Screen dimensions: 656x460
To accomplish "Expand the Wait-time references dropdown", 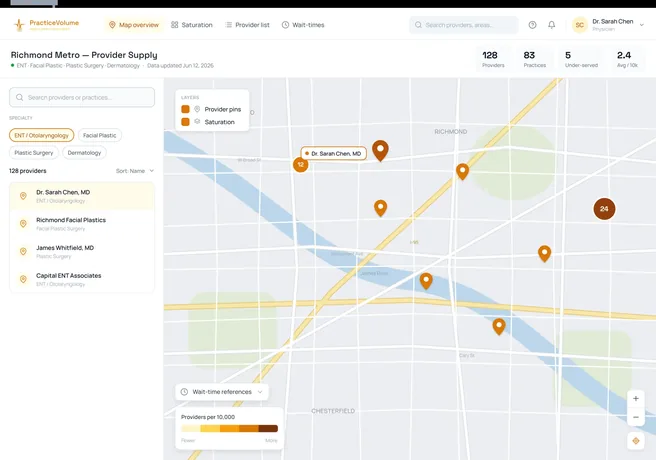I will [222, 392].
